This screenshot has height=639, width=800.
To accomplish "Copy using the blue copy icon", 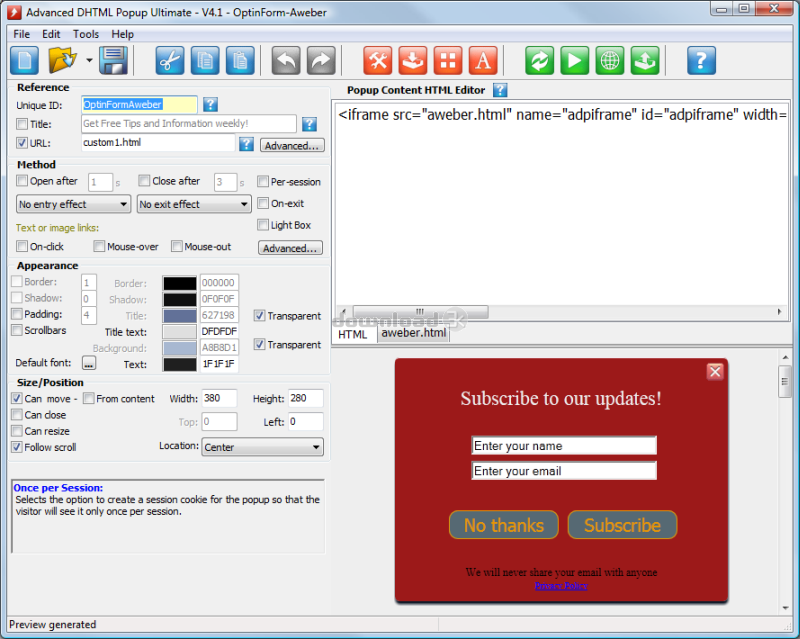I will pyautogui.click(x=205, y=61).
